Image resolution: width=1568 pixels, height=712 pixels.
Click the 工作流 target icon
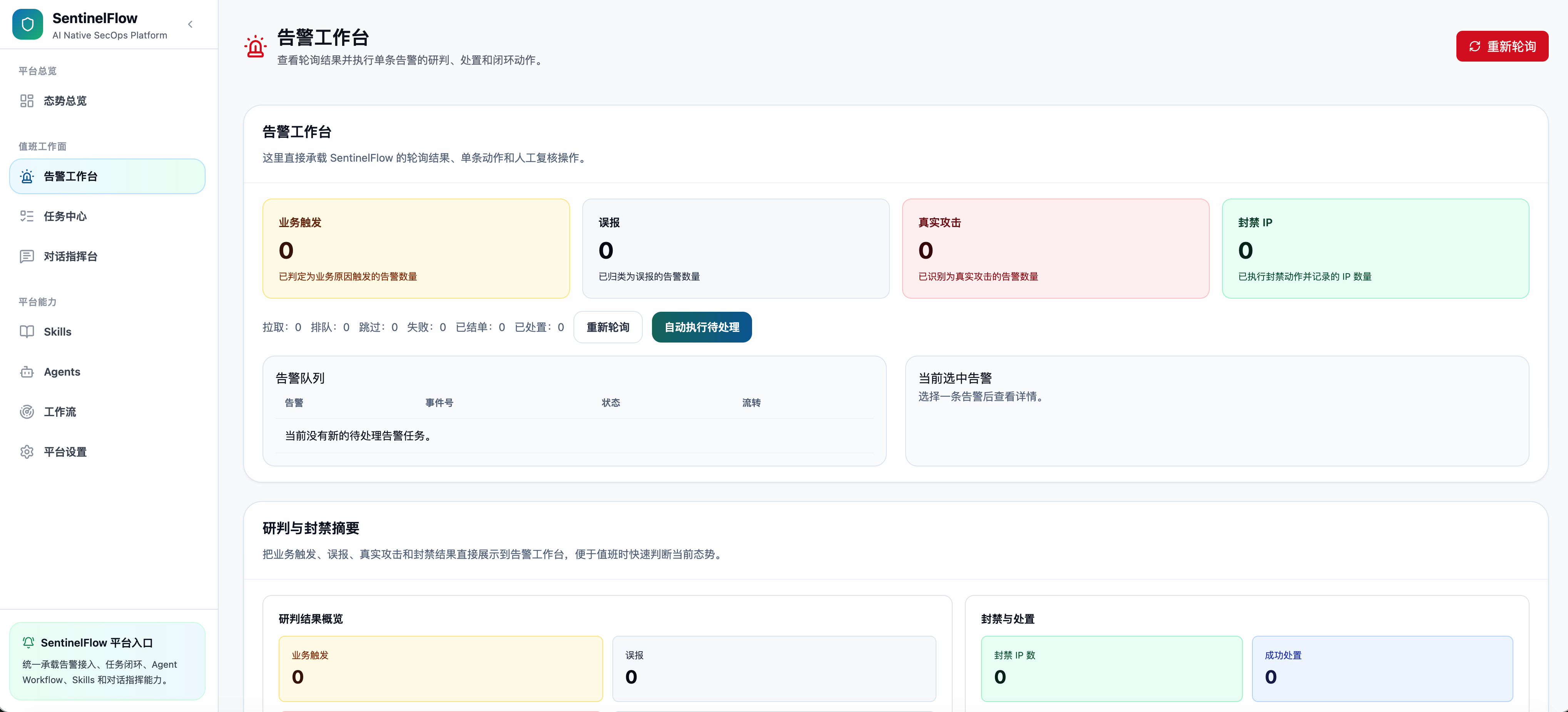point(27,412)
